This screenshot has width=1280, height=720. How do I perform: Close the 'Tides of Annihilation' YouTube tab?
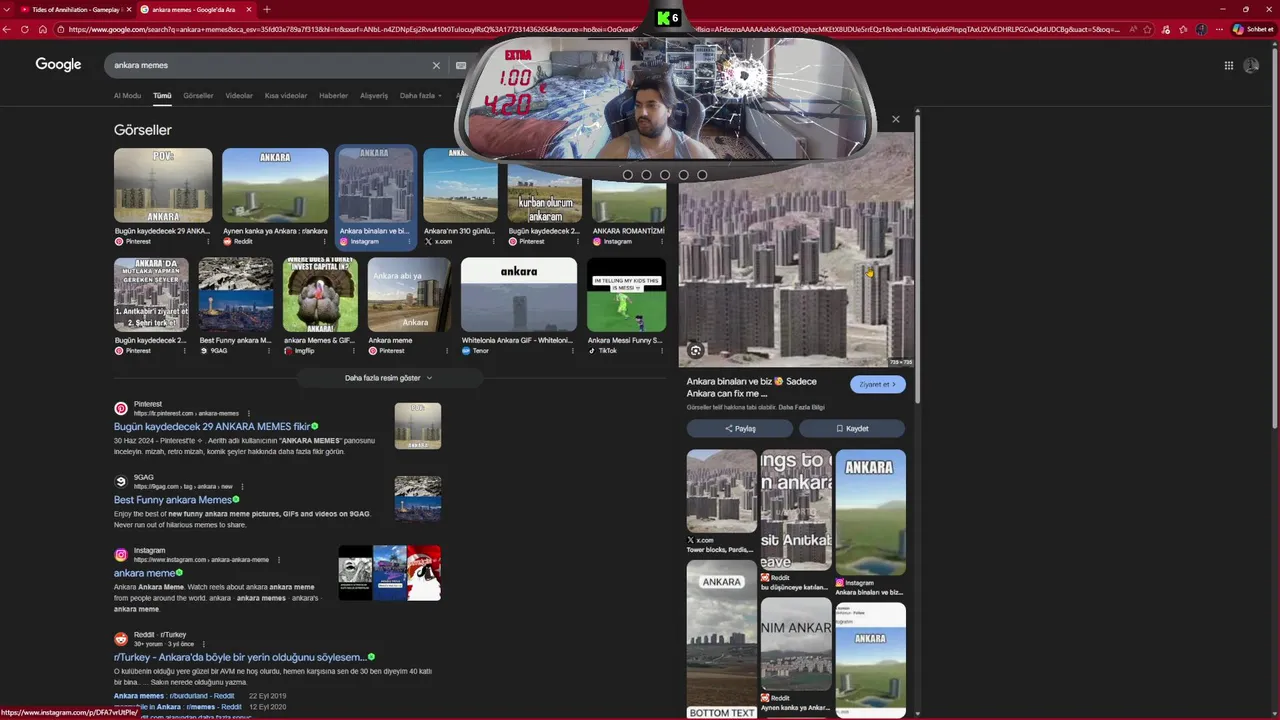(127, 9)
